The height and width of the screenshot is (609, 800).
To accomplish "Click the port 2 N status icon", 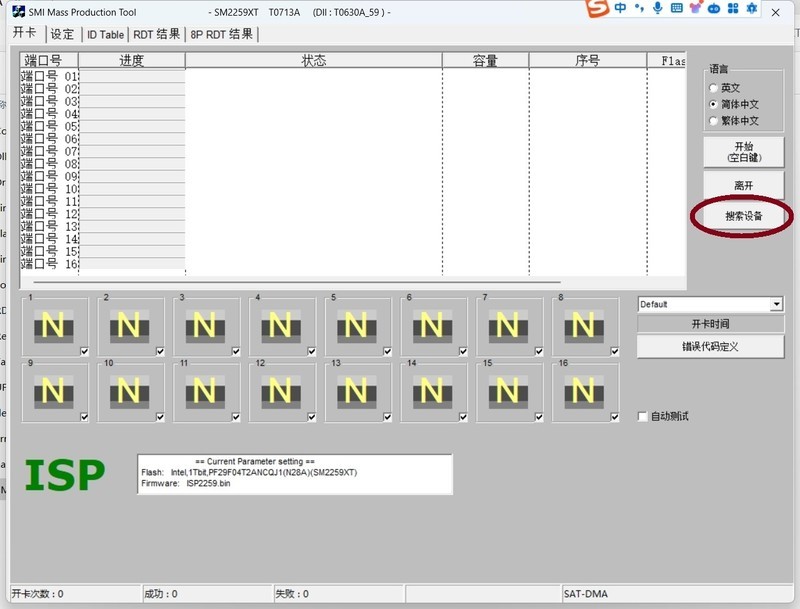I will (x=129, y=326).
